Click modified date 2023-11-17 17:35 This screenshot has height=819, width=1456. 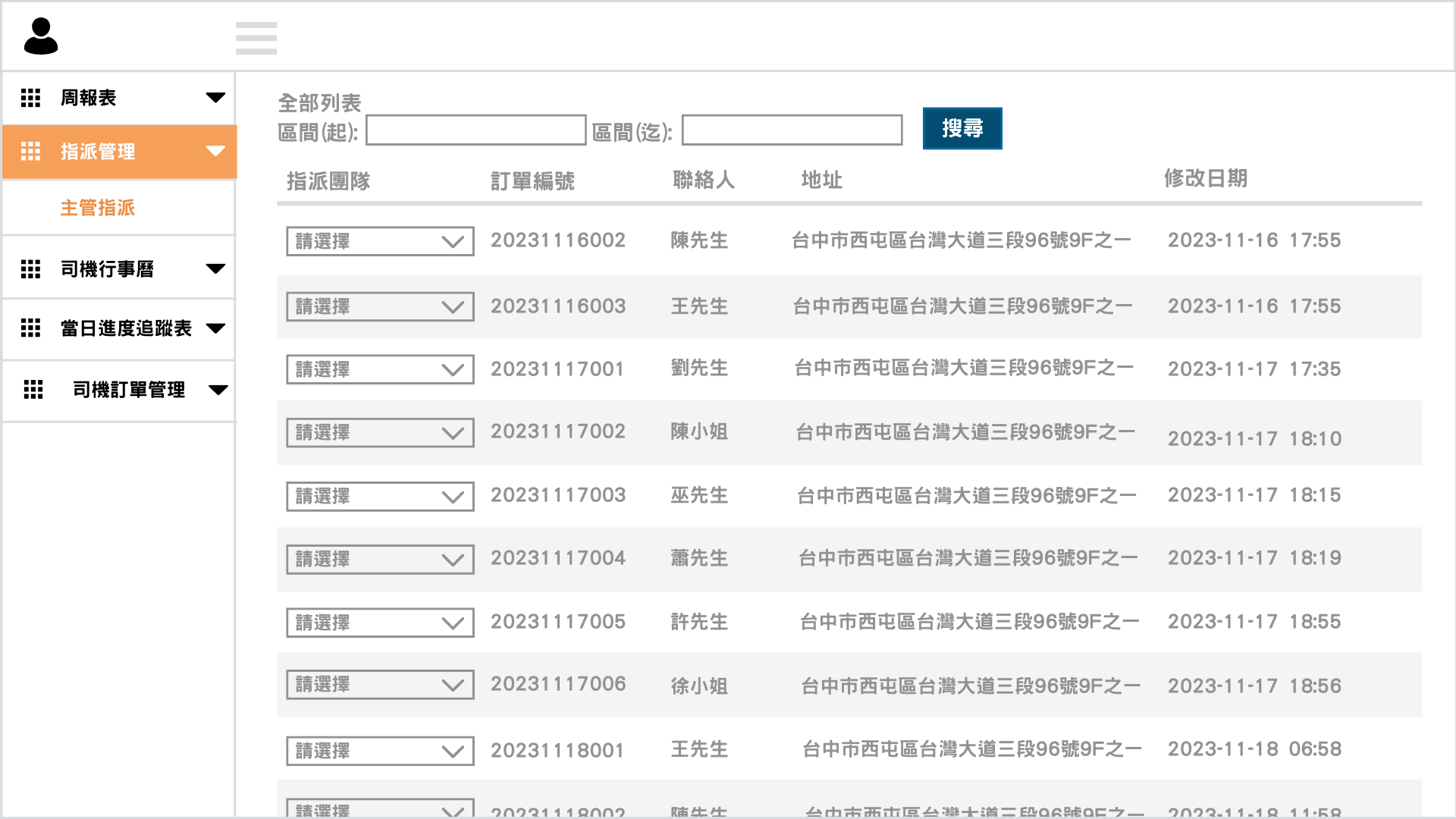pos(1254,369)
